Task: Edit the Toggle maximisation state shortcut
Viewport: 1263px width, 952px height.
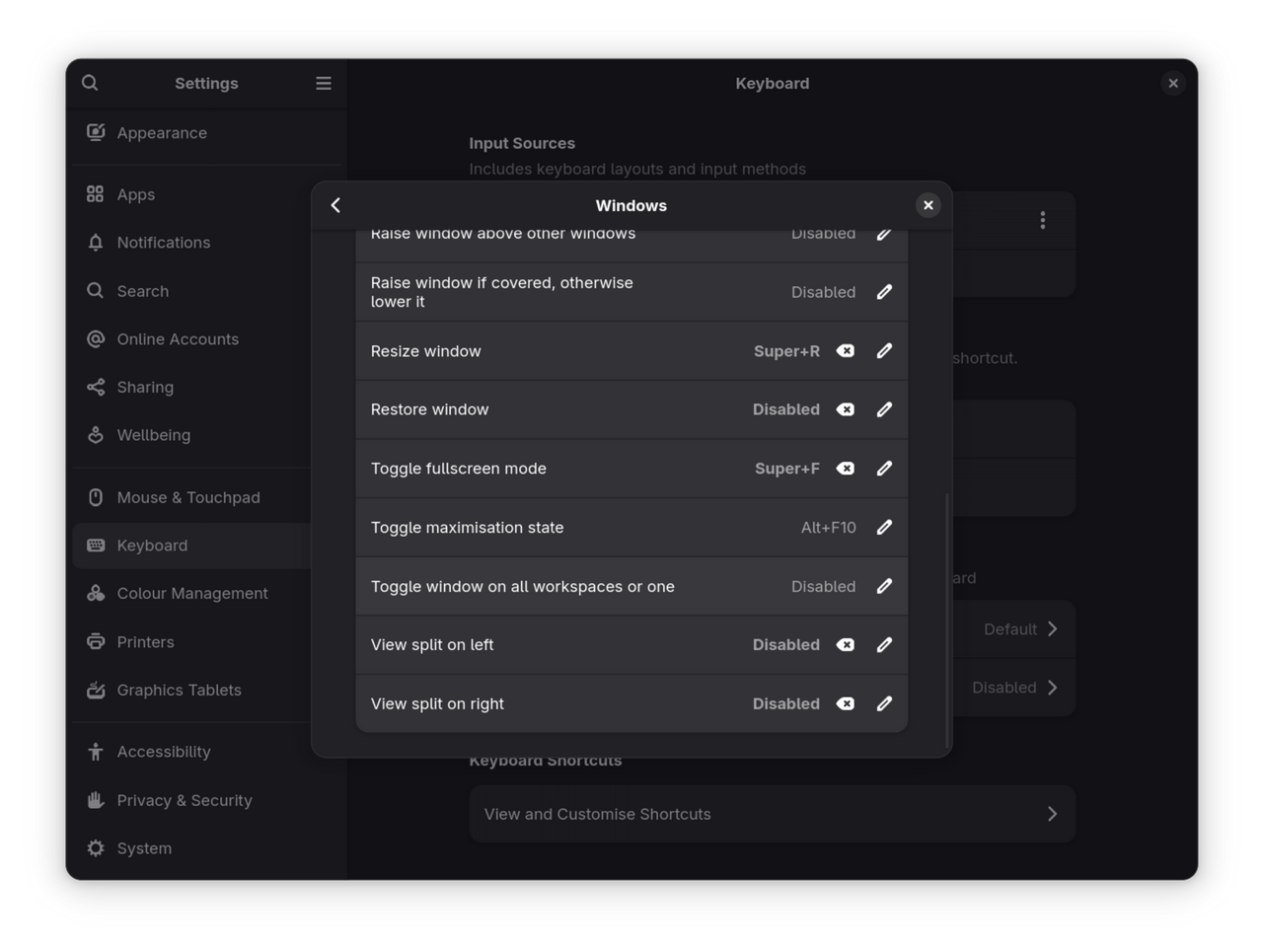Action: (x=884, y=528)
